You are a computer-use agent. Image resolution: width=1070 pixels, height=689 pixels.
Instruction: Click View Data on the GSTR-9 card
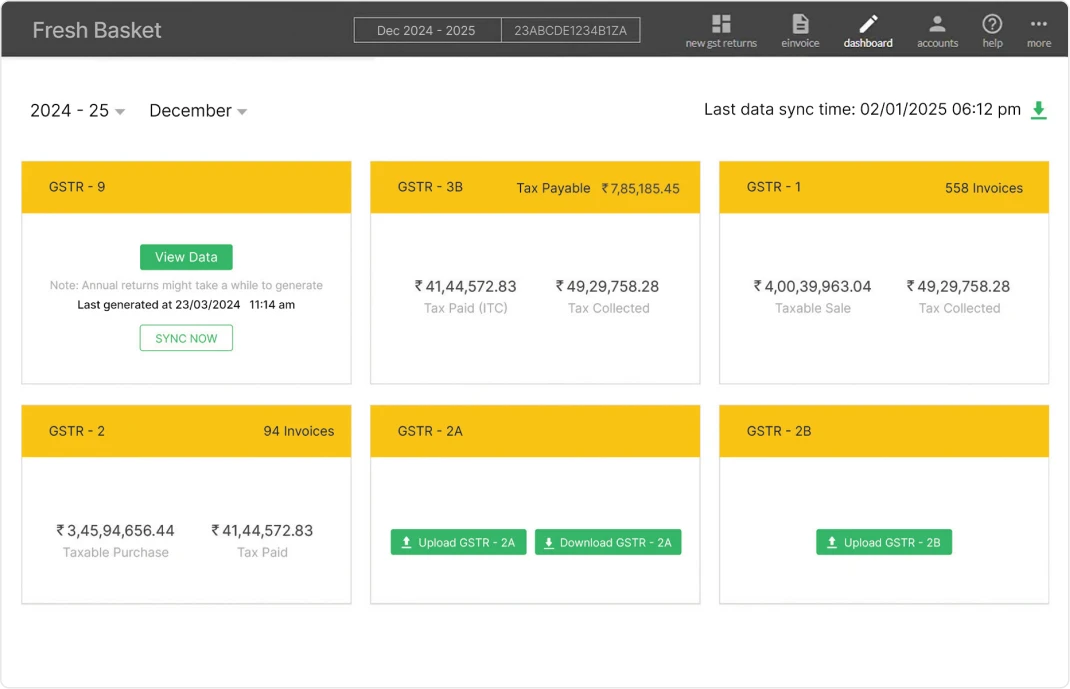186,257
